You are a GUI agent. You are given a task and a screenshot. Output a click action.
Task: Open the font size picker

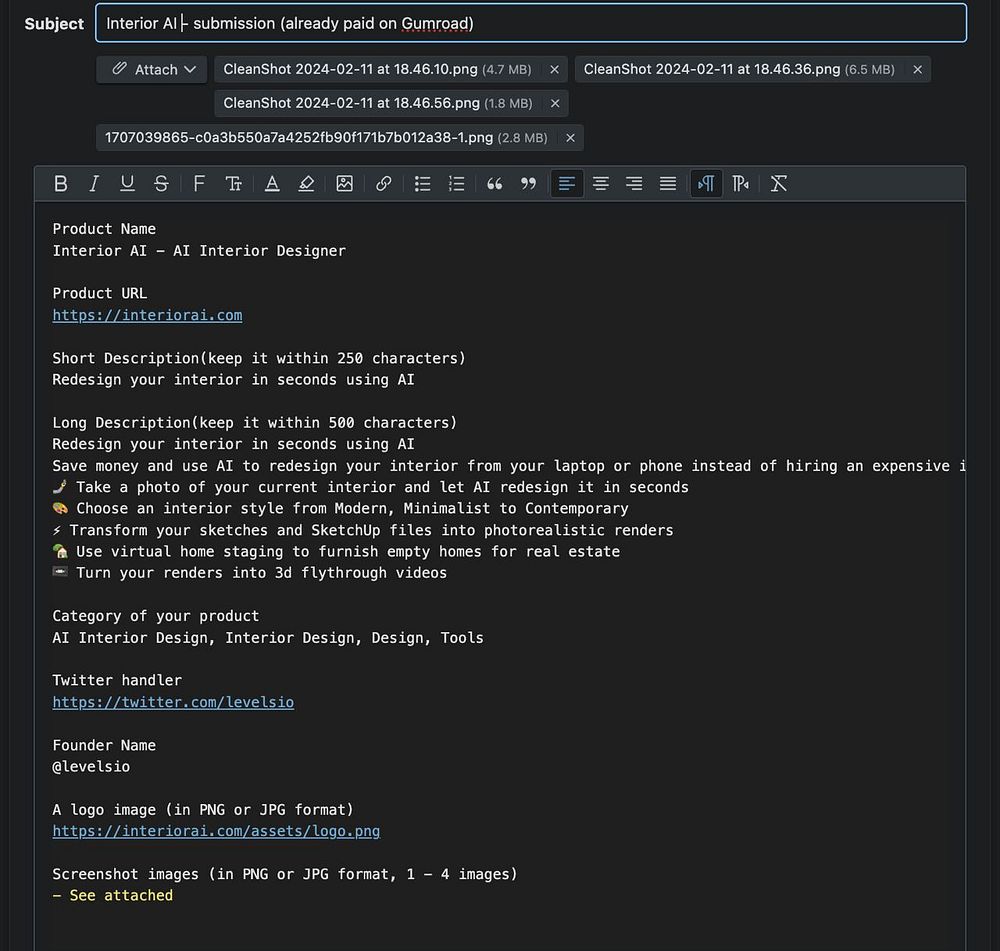233,184
